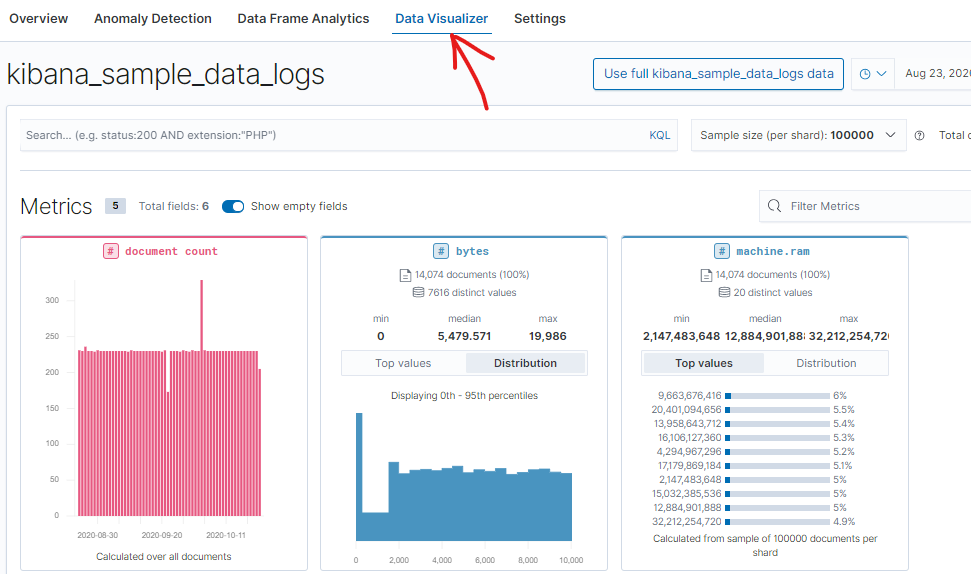
Task: Click the document count number icon
Action: (x=111, y=251)
